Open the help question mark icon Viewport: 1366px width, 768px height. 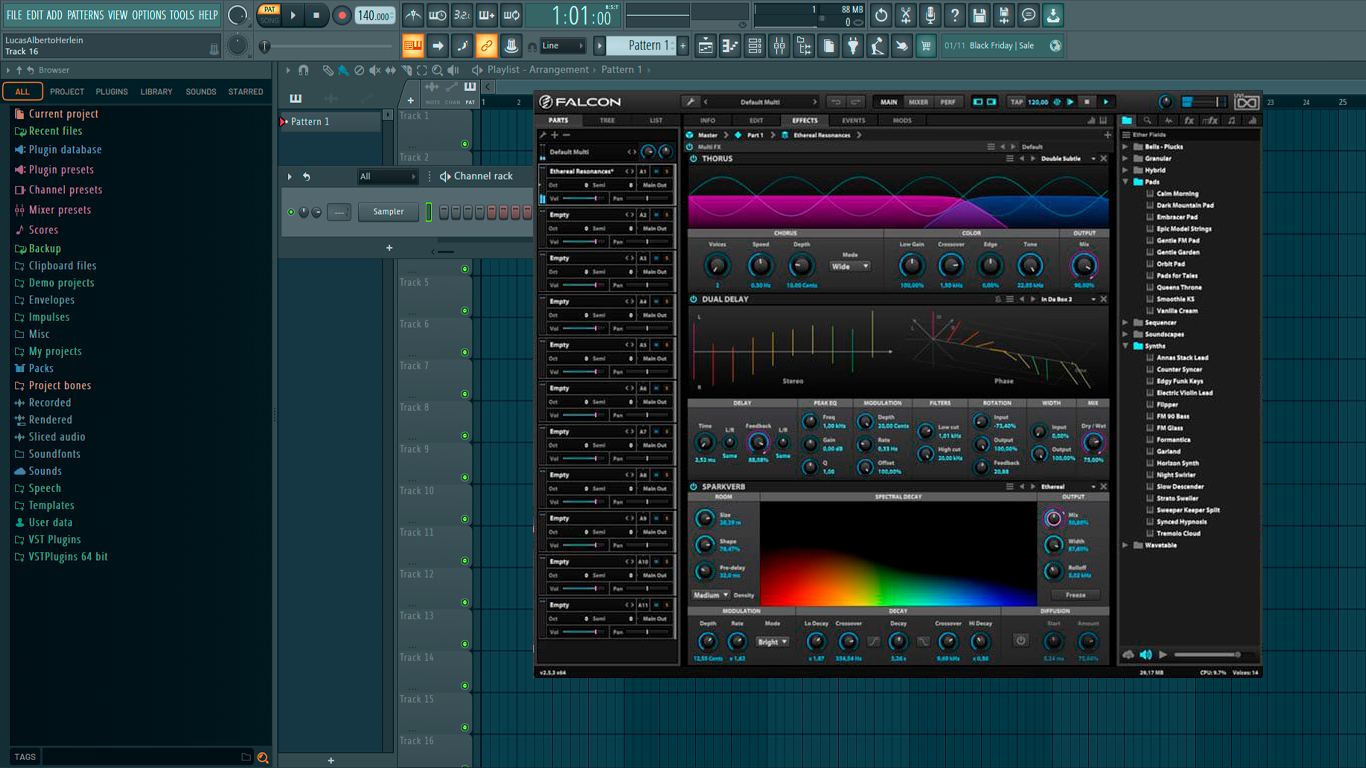pos(955,15)
